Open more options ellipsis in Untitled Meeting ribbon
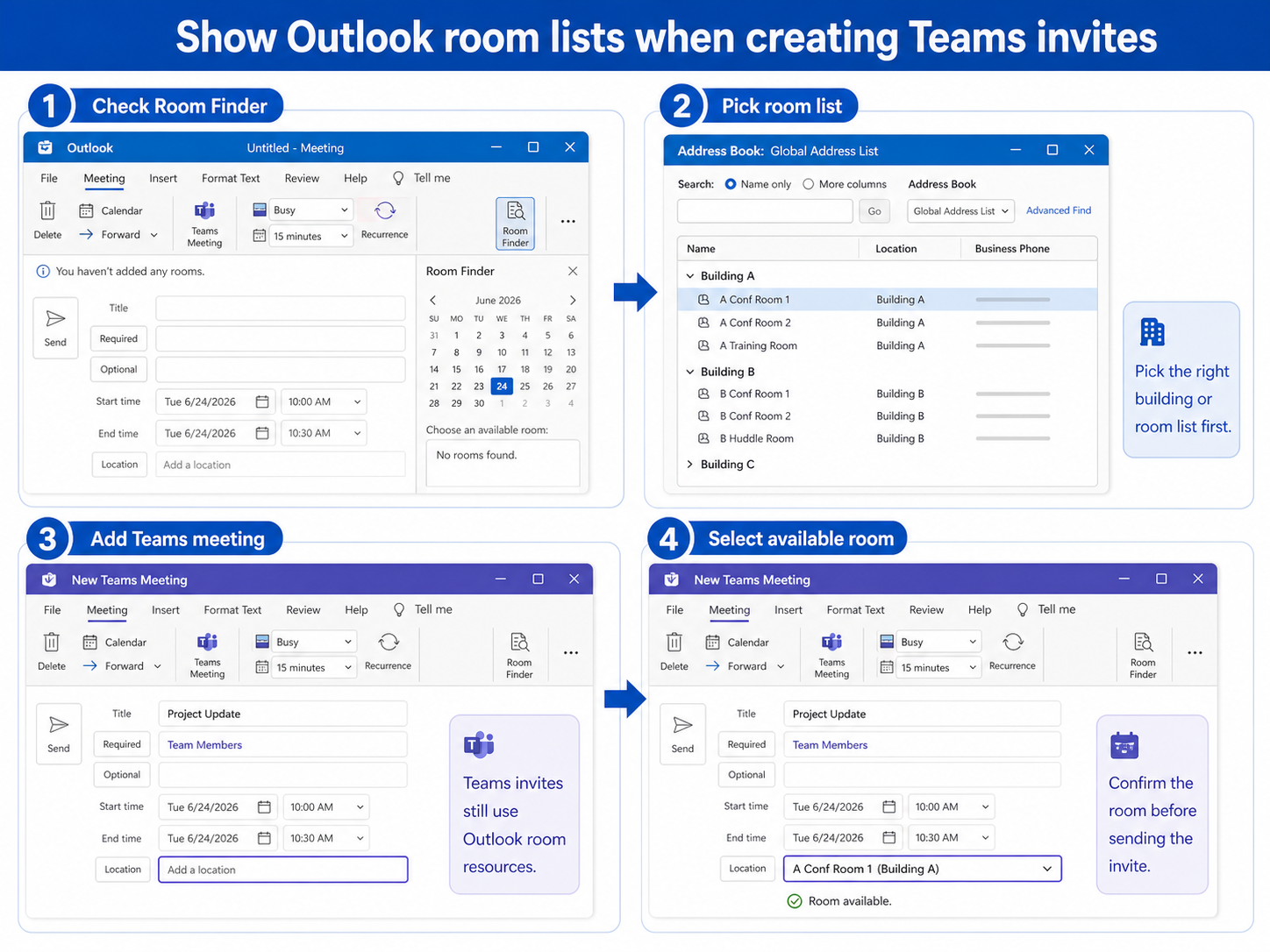Image resolution: width=1270 pixels, height=952 pixels. tap(568, 222)
